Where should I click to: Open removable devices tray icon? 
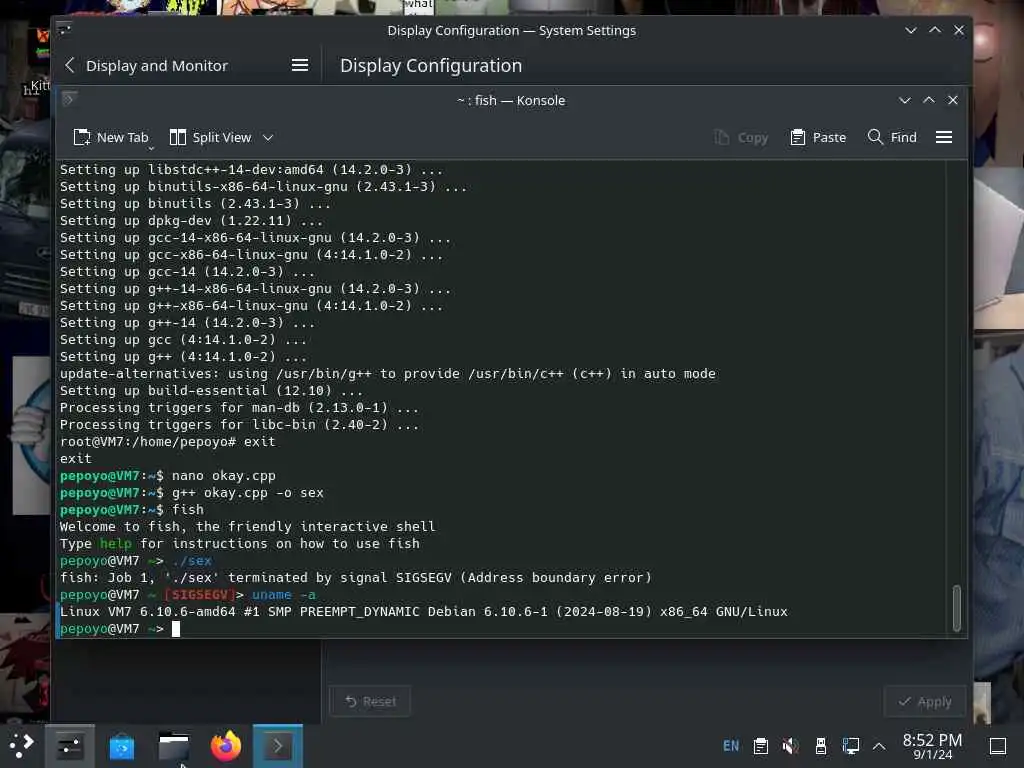pyautogui.click(x=821, y=746)
